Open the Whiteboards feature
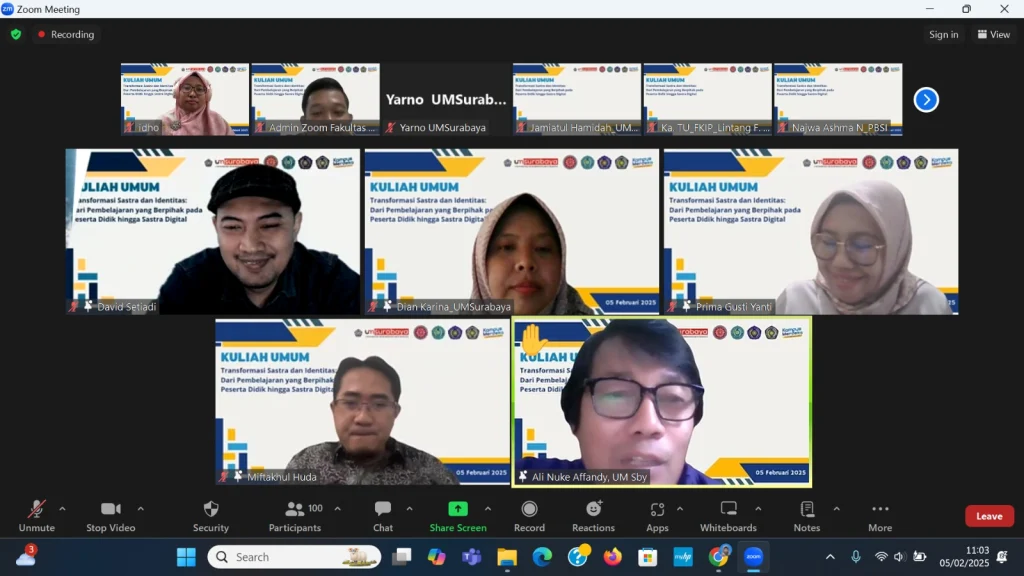Viewport: 1024px width, 576px height. 727,510
